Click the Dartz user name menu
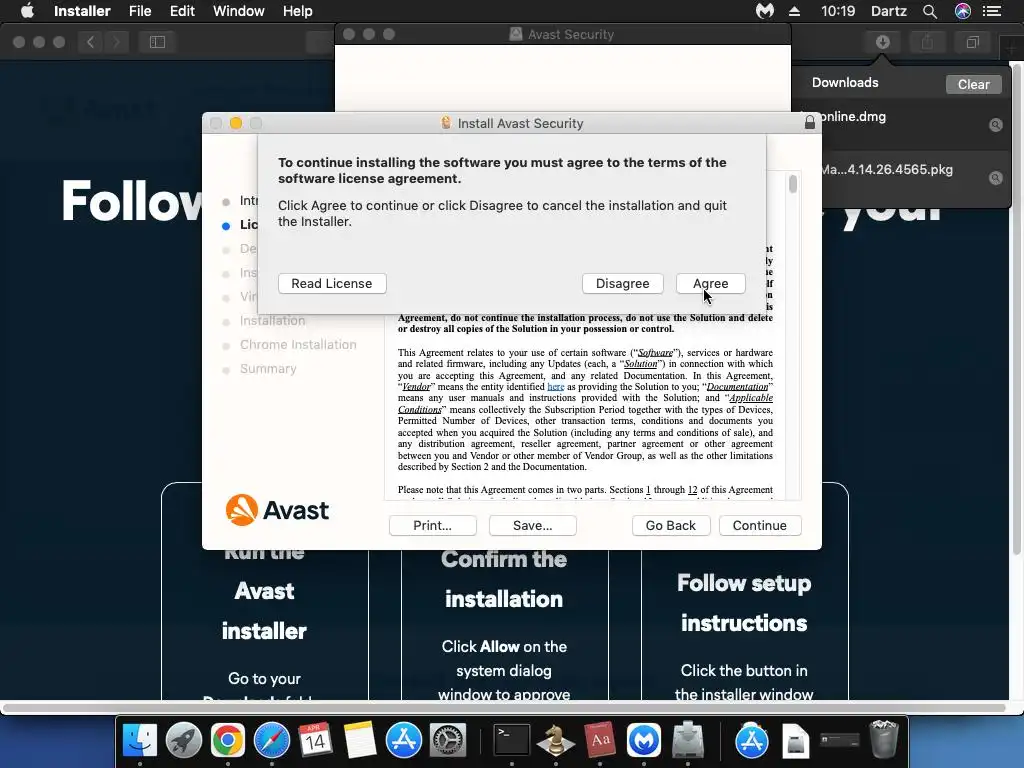 coord(889,11)
